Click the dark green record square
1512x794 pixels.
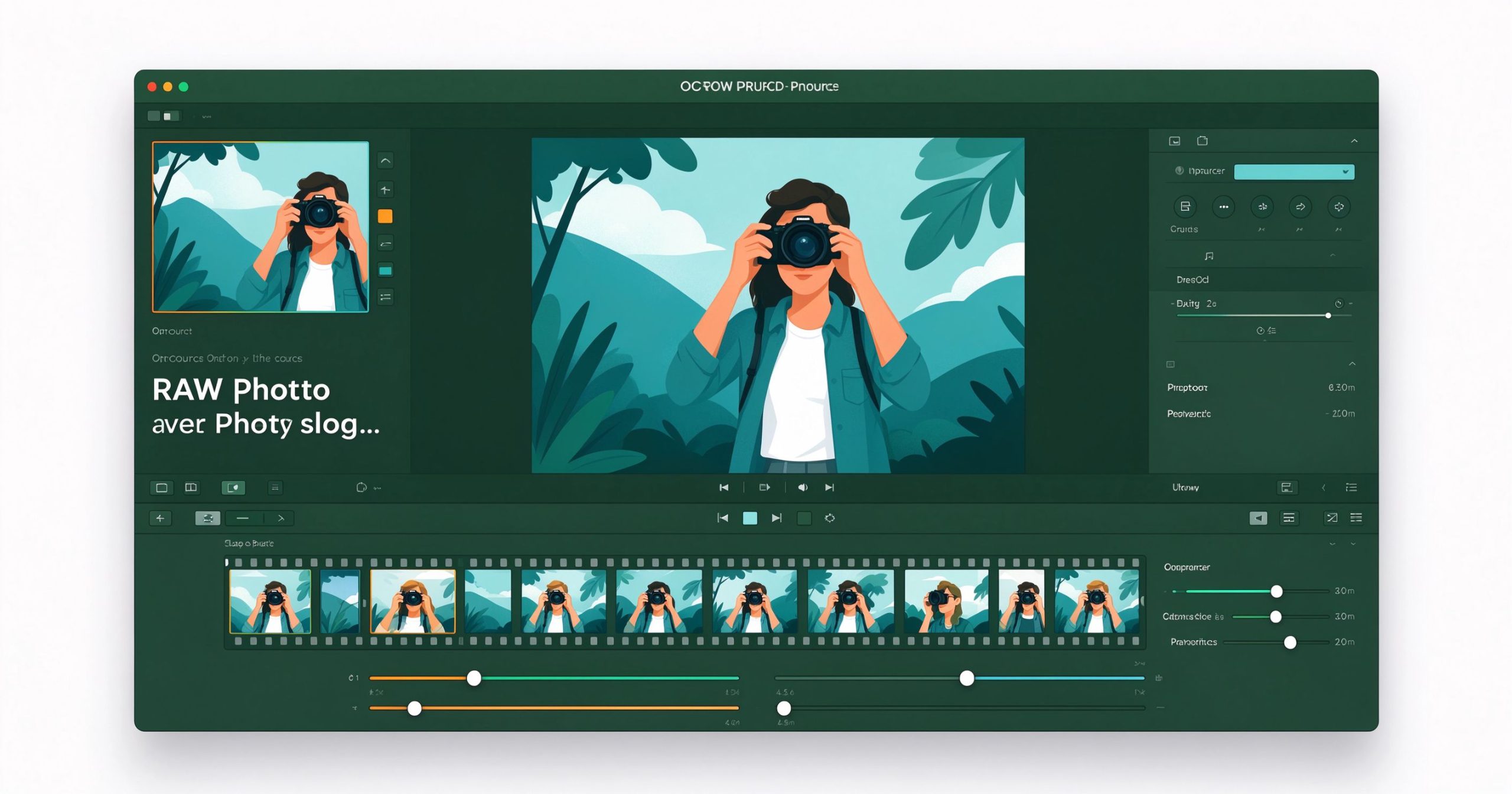pos(804,518)
